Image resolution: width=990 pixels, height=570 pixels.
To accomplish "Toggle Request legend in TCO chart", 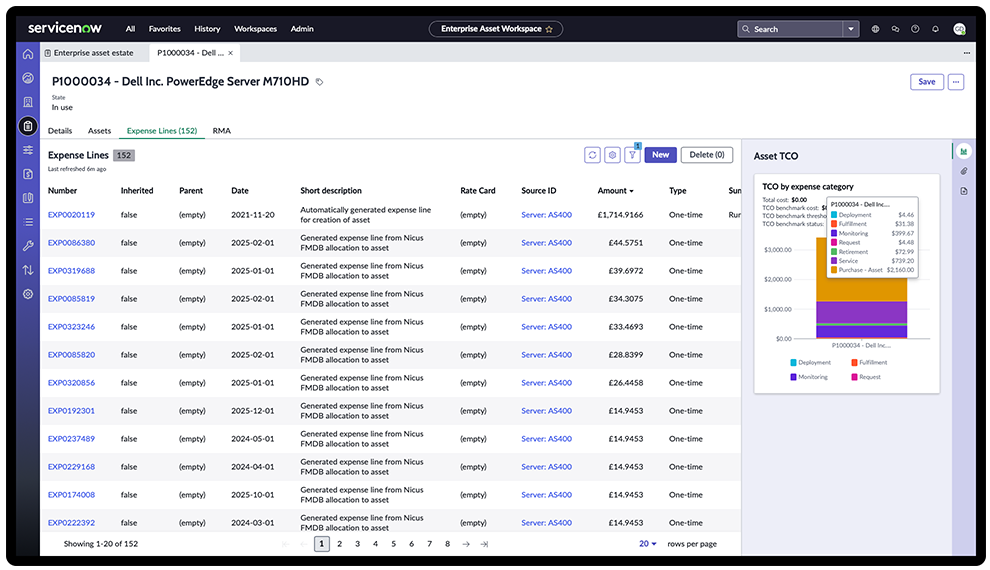I will pyautogui.click(x=866, y=377).
